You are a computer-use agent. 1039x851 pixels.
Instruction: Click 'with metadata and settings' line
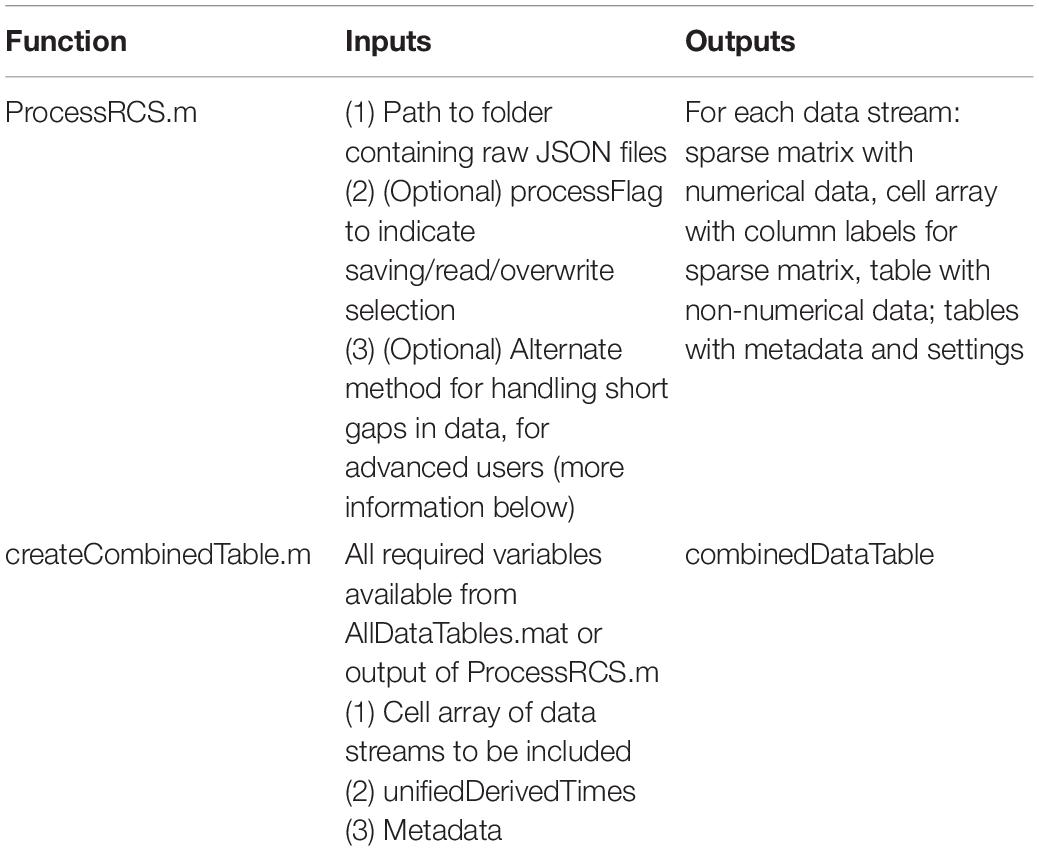click(x=854, y=350)
